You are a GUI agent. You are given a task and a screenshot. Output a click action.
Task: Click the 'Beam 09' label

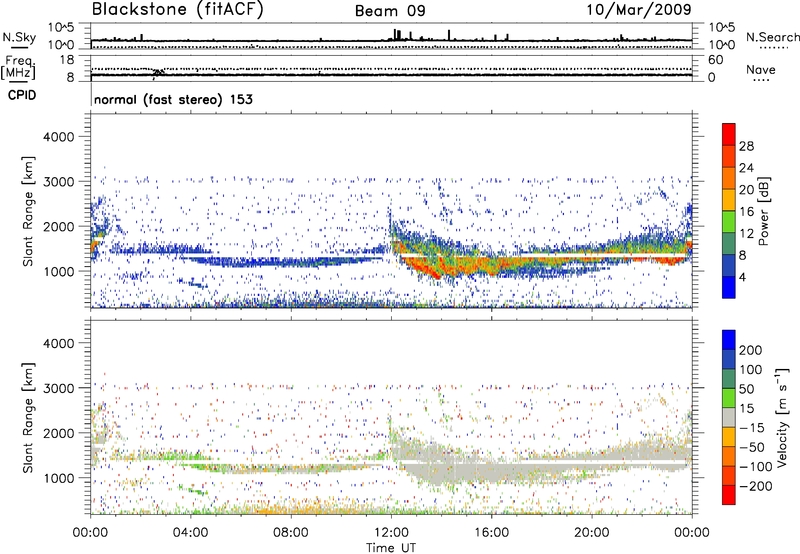[390, 11]
